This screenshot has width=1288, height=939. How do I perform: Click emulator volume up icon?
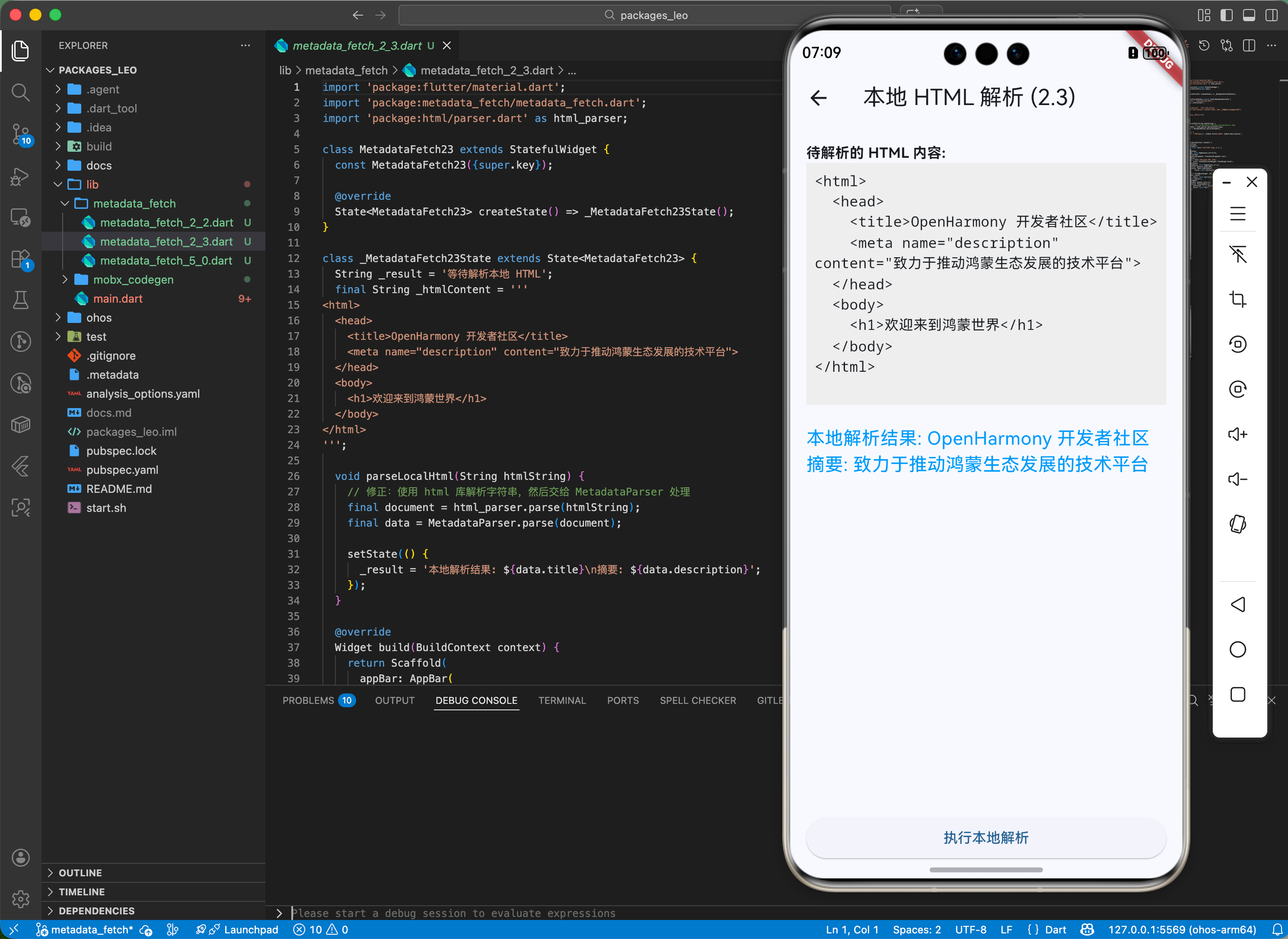pyautogui.click(x=1237, y=434)
